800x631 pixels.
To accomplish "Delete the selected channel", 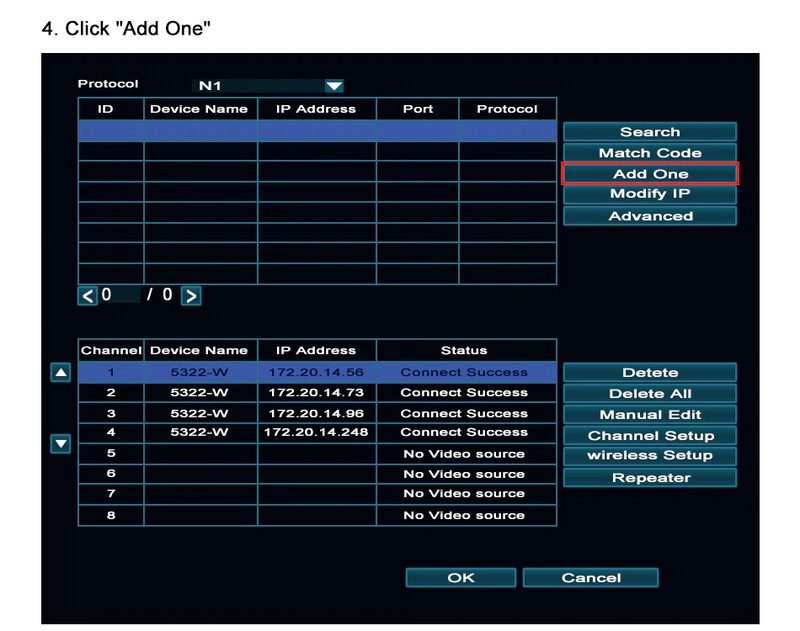I will (x=649, y=373).
